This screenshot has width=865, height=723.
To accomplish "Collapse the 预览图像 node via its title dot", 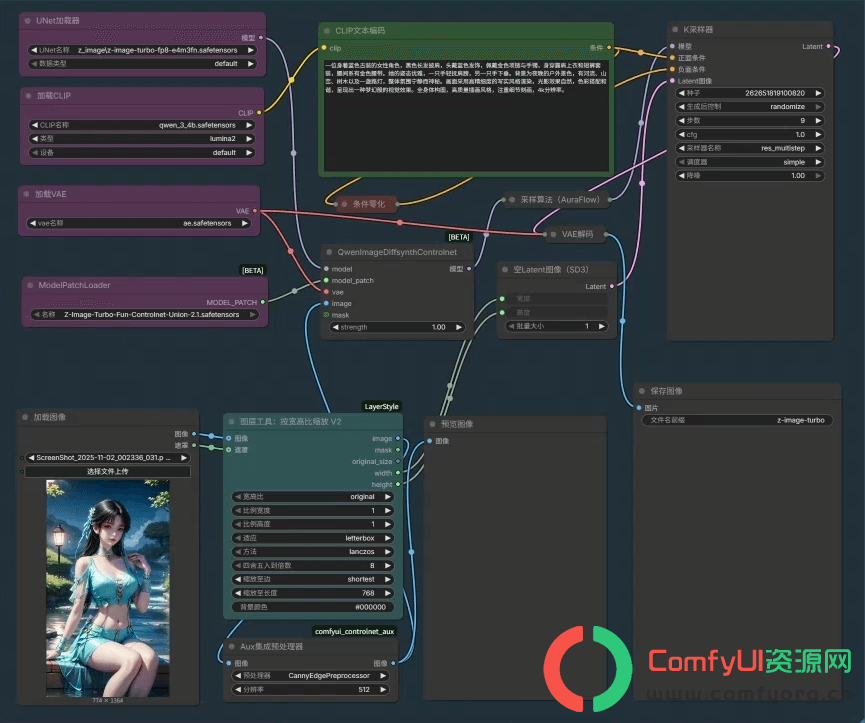I will [x=432, y=424].
